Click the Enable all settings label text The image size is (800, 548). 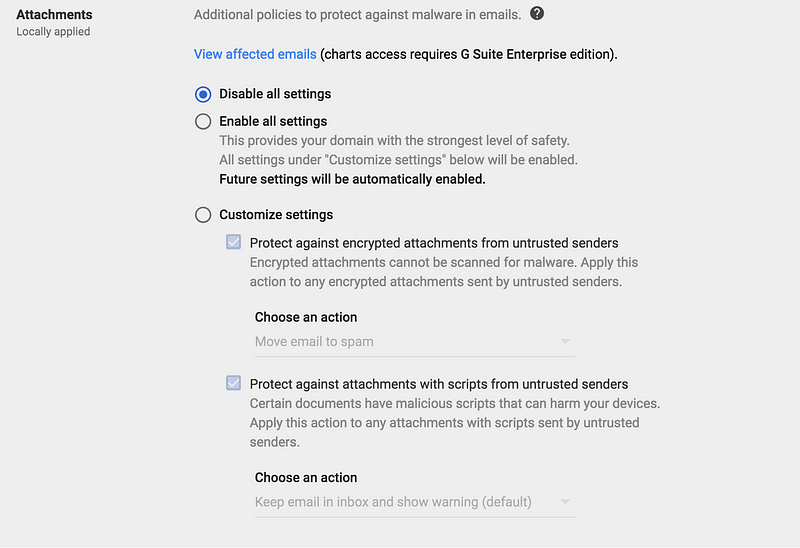point(273,122)
